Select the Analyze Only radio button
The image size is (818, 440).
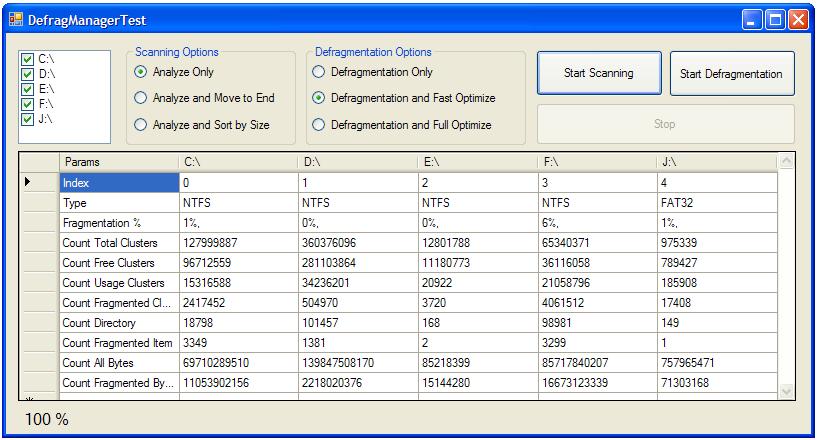[x=140, y=72]
